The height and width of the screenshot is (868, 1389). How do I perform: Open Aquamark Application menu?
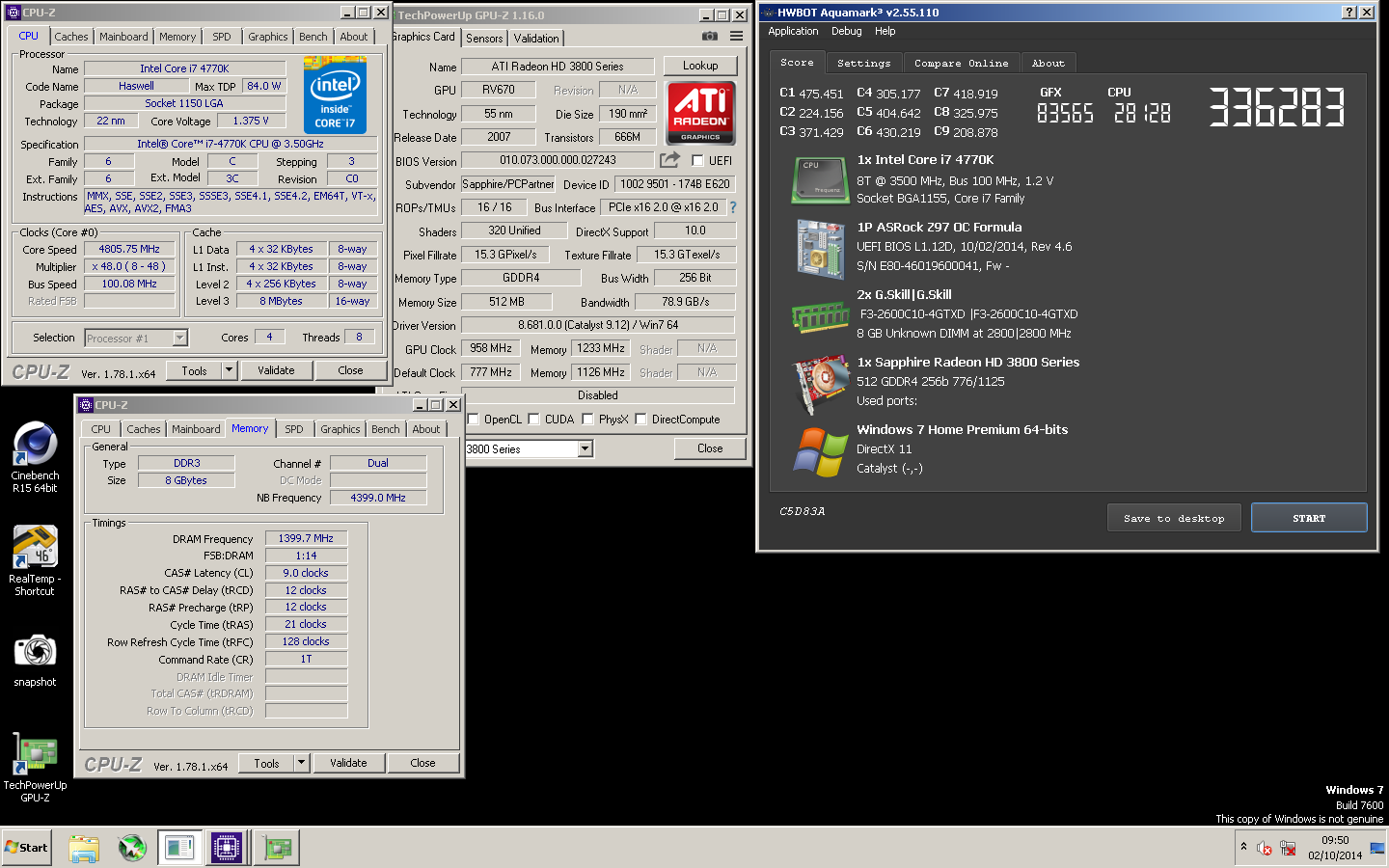pos(793,31)
